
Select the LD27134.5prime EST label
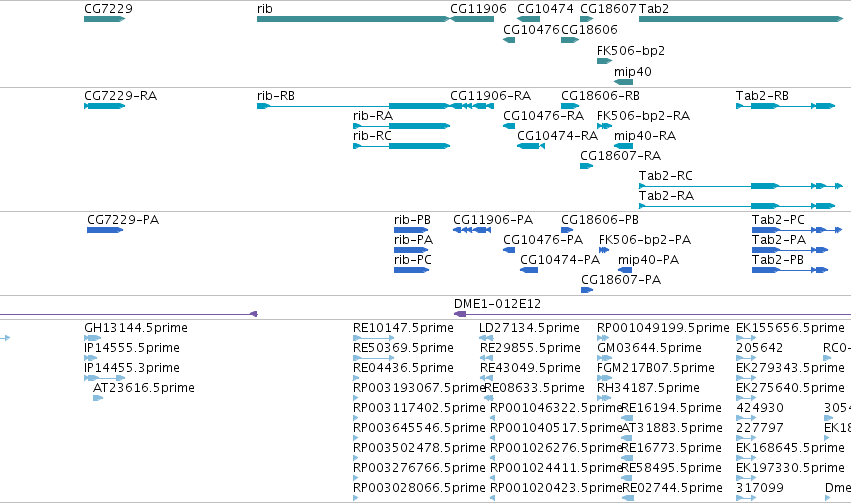point(529,328)
